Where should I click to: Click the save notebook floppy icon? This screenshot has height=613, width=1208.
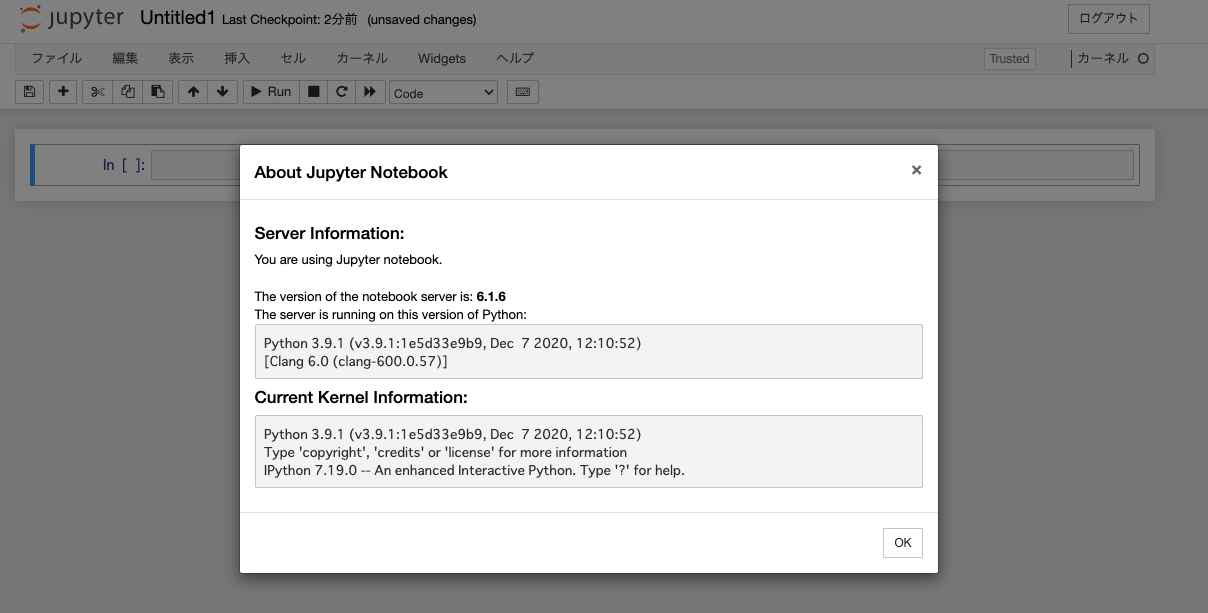pos(29,92)
